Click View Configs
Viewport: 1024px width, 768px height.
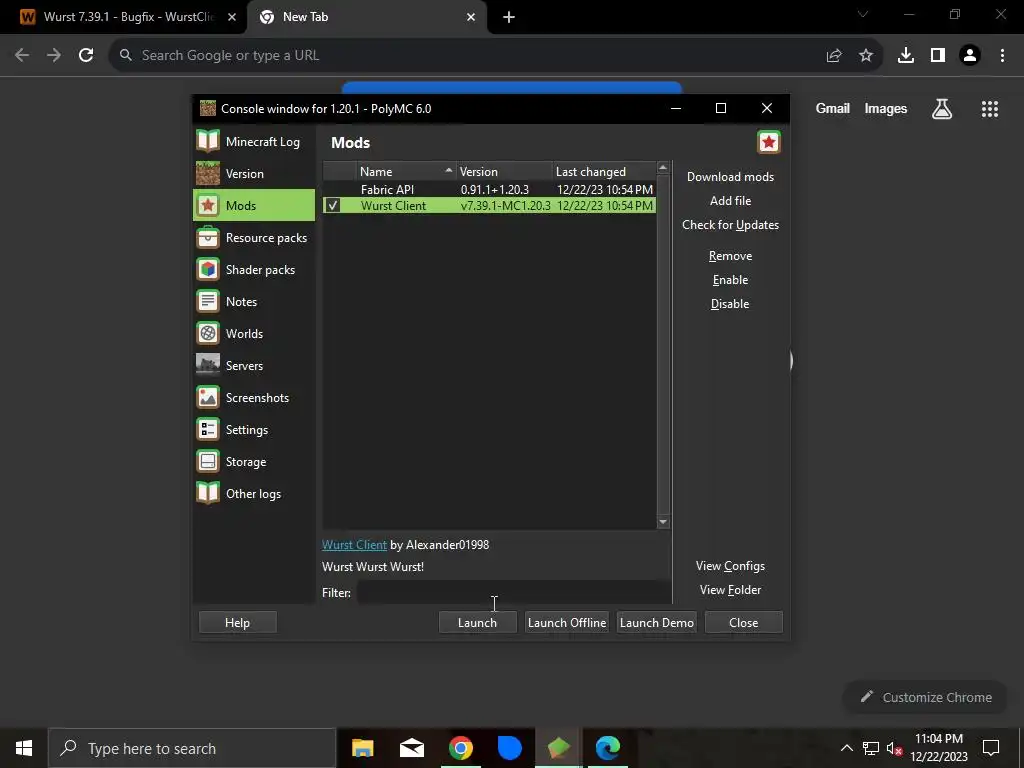click(730, 566)
